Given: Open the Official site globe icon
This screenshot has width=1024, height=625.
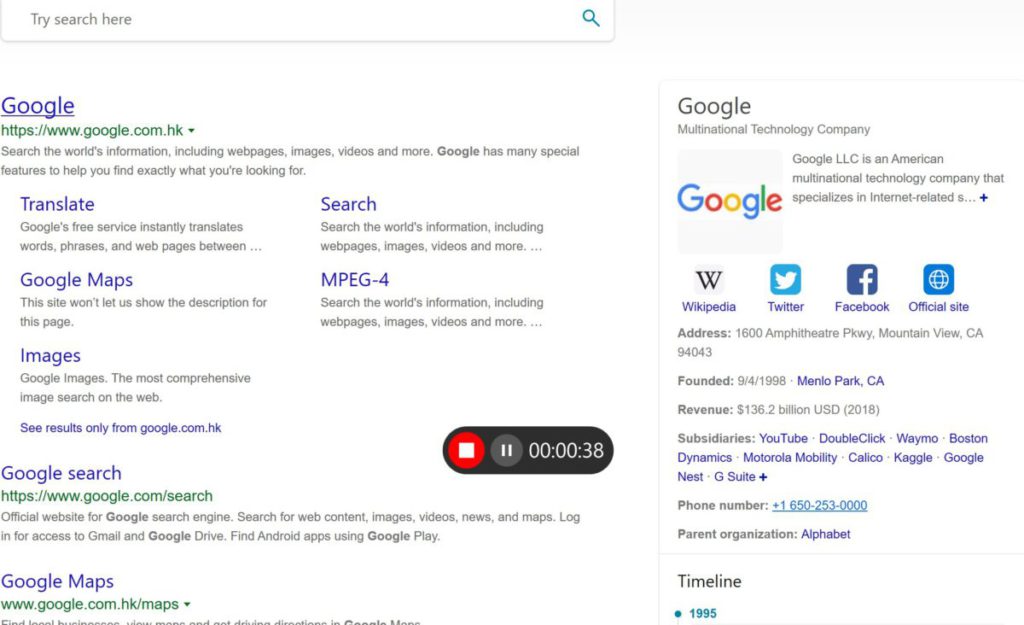Looking at the screenshot, I should 938,280.
